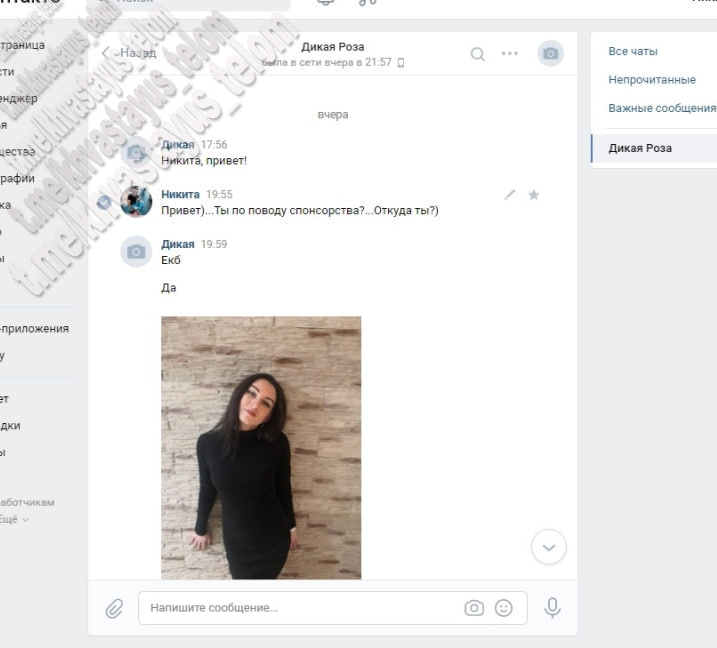Mark Никита's message important with star
The image size is (717, 648).
[534, 195]
